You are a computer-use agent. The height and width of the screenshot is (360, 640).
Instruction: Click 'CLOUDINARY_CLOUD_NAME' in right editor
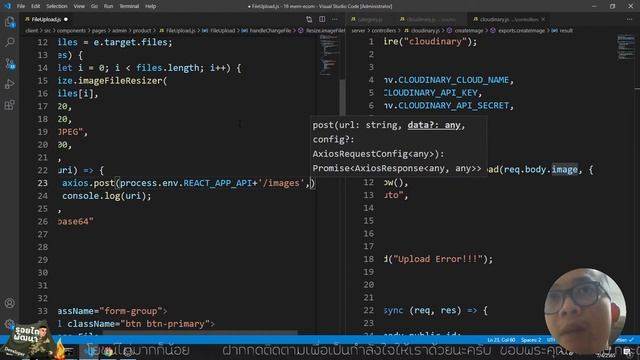453,80
